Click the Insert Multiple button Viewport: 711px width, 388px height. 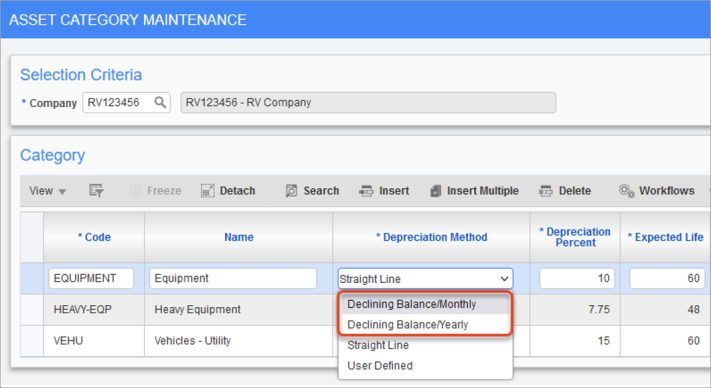[474, 191]
